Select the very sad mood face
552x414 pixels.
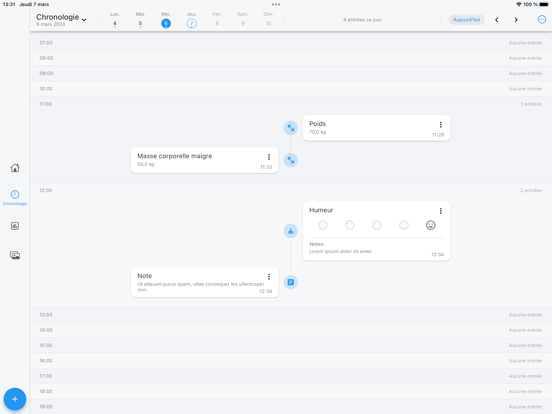(323, 225)
